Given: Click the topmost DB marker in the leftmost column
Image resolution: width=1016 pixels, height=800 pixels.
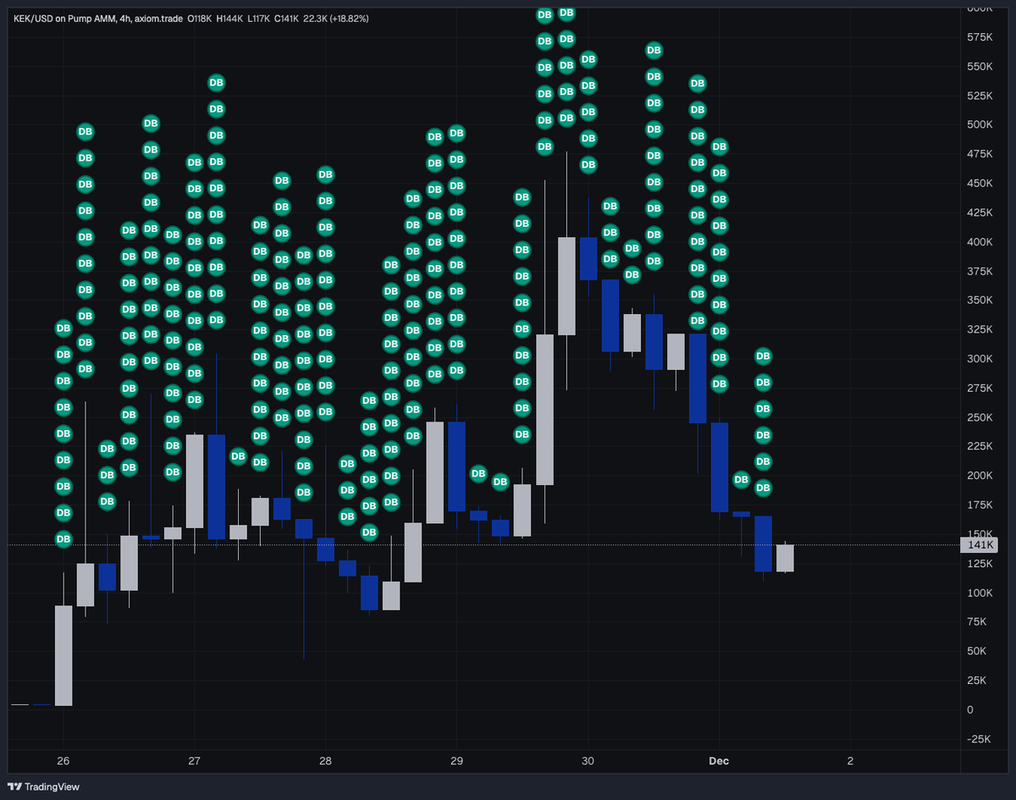Looking at the screenshot, I should tap(63, 328).
